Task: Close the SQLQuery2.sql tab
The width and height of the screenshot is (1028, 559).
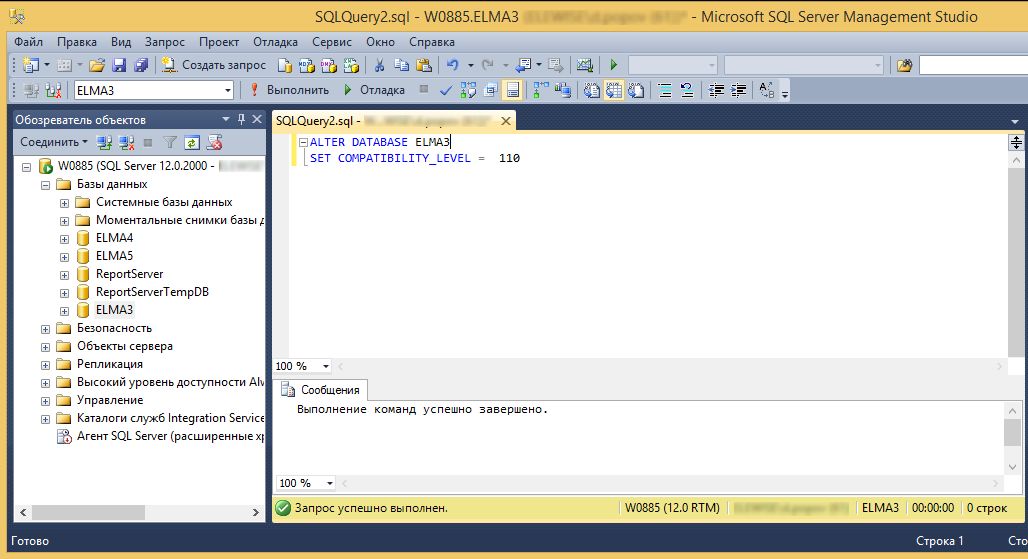Action: click(x=505, y=121)
